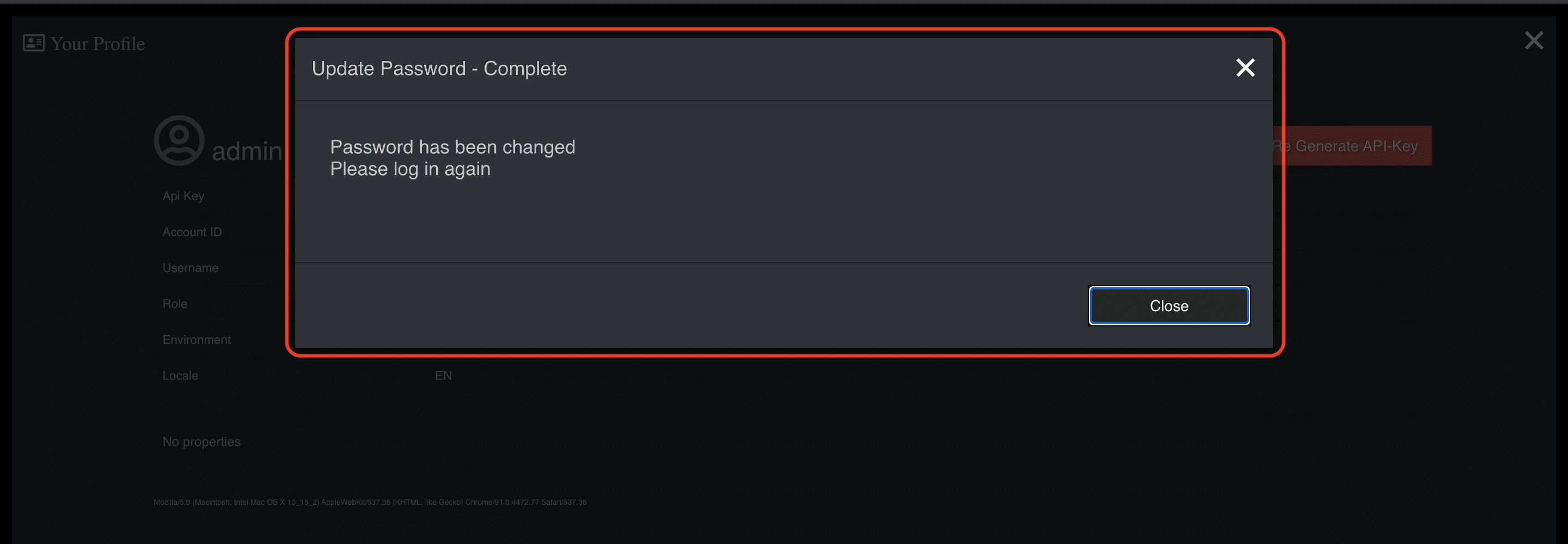1568x544 pixels.
Task: Click the admin username heading
Action: (x=247, y=151)
